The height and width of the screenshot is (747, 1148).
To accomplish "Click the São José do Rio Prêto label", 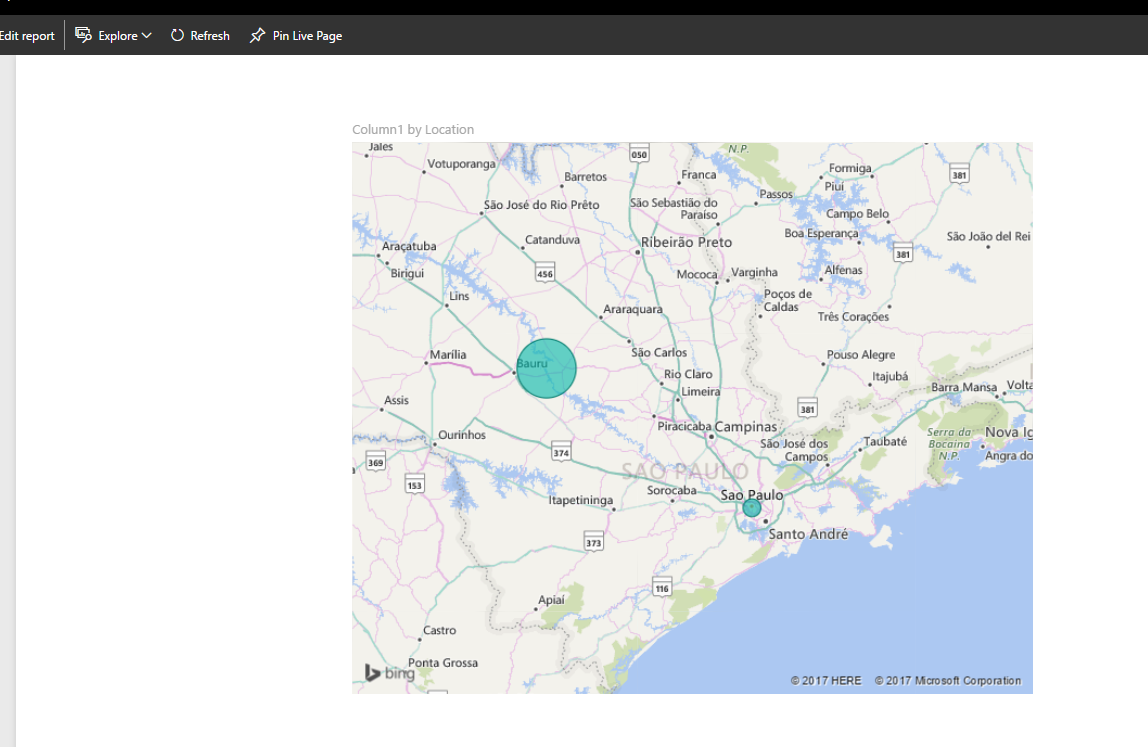I will pyautogui.click(x=541, y=205).
